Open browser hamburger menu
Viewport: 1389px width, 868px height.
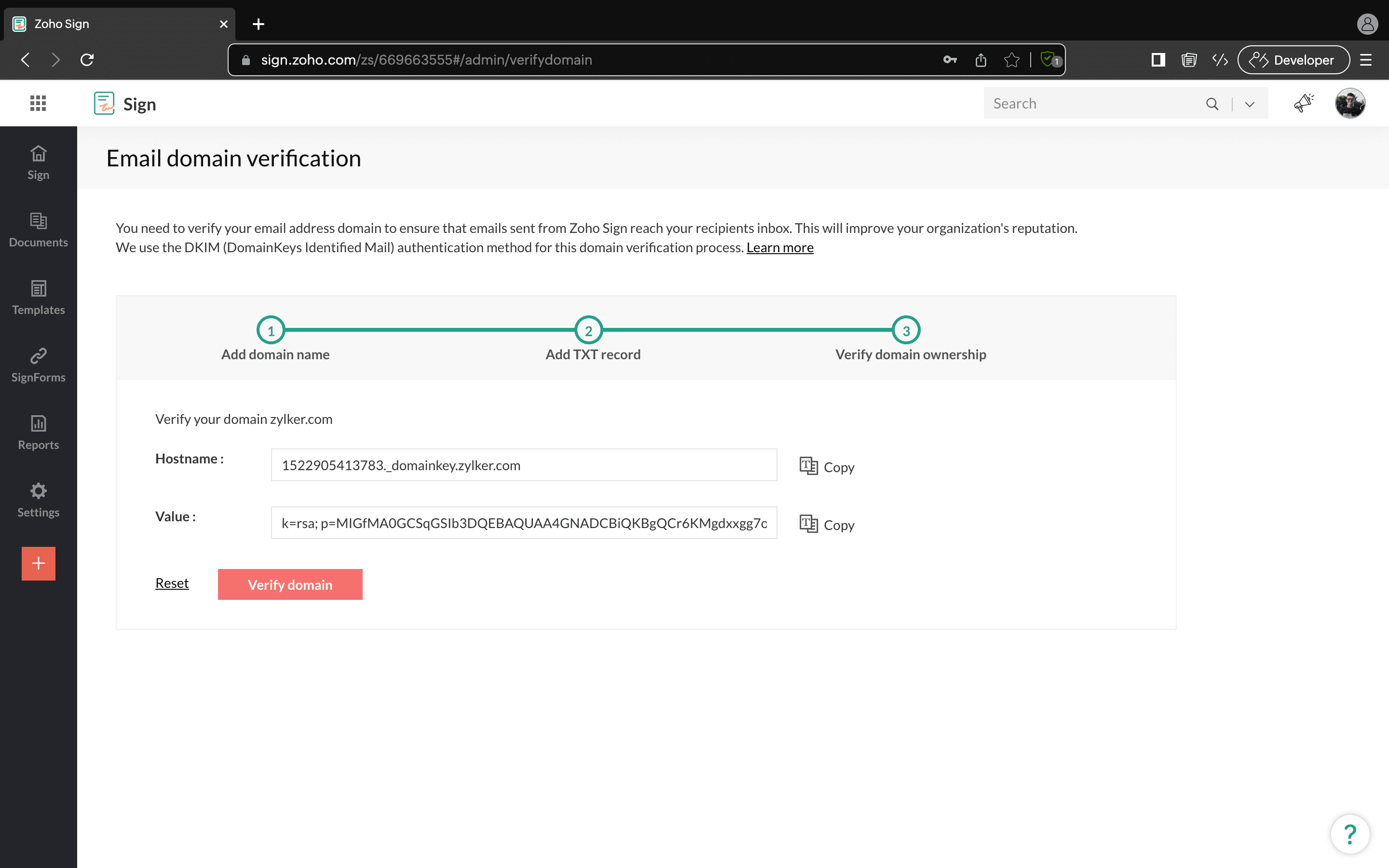1365,60
